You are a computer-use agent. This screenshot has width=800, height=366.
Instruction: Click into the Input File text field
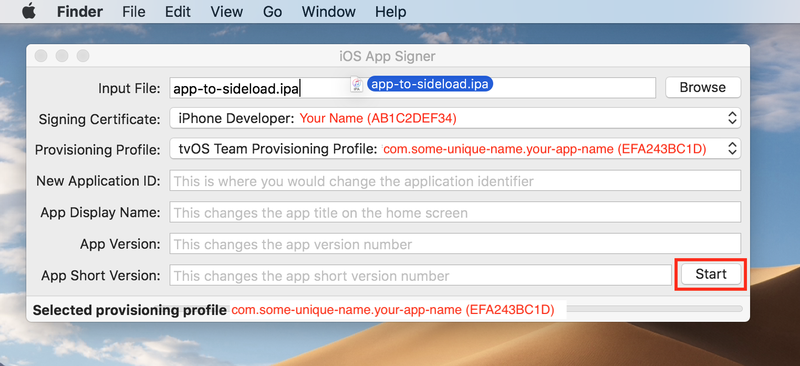[412, 88]
